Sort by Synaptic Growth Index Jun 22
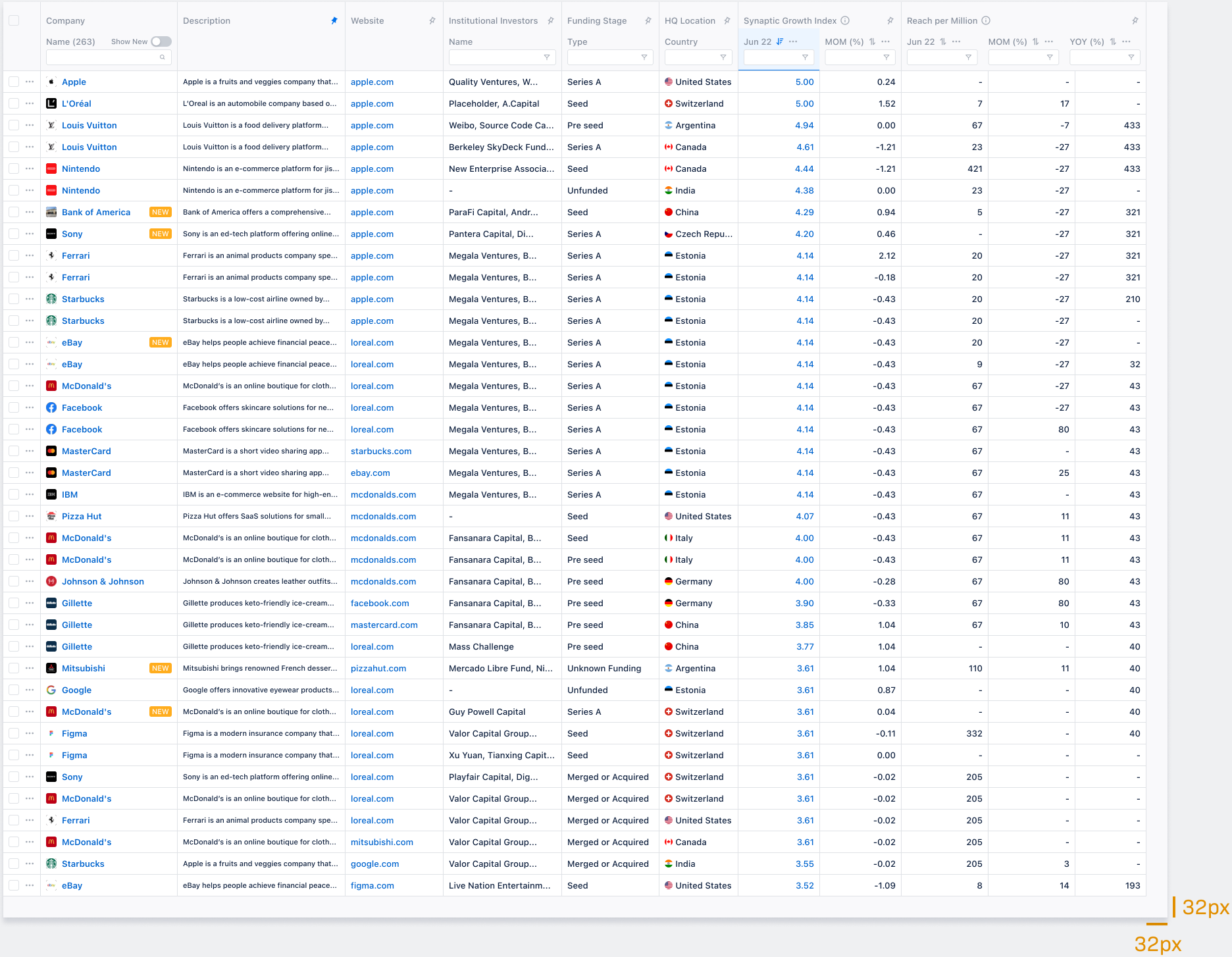The image size is (1232, 957). click(780, 41)
